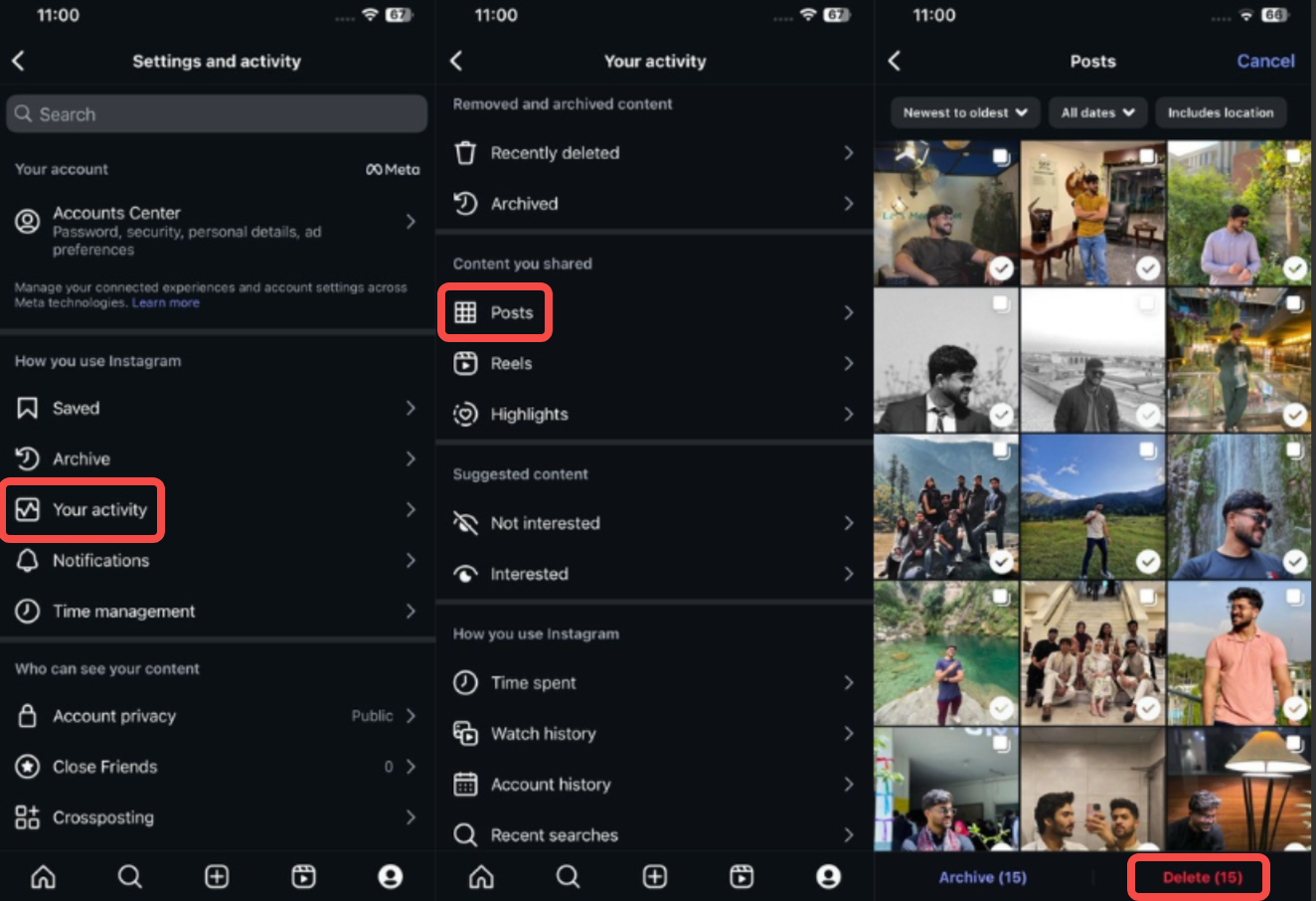The image size is (1316, 901).
Task: Tap the chevron on the Your activity row
Action: coord(411,510)
